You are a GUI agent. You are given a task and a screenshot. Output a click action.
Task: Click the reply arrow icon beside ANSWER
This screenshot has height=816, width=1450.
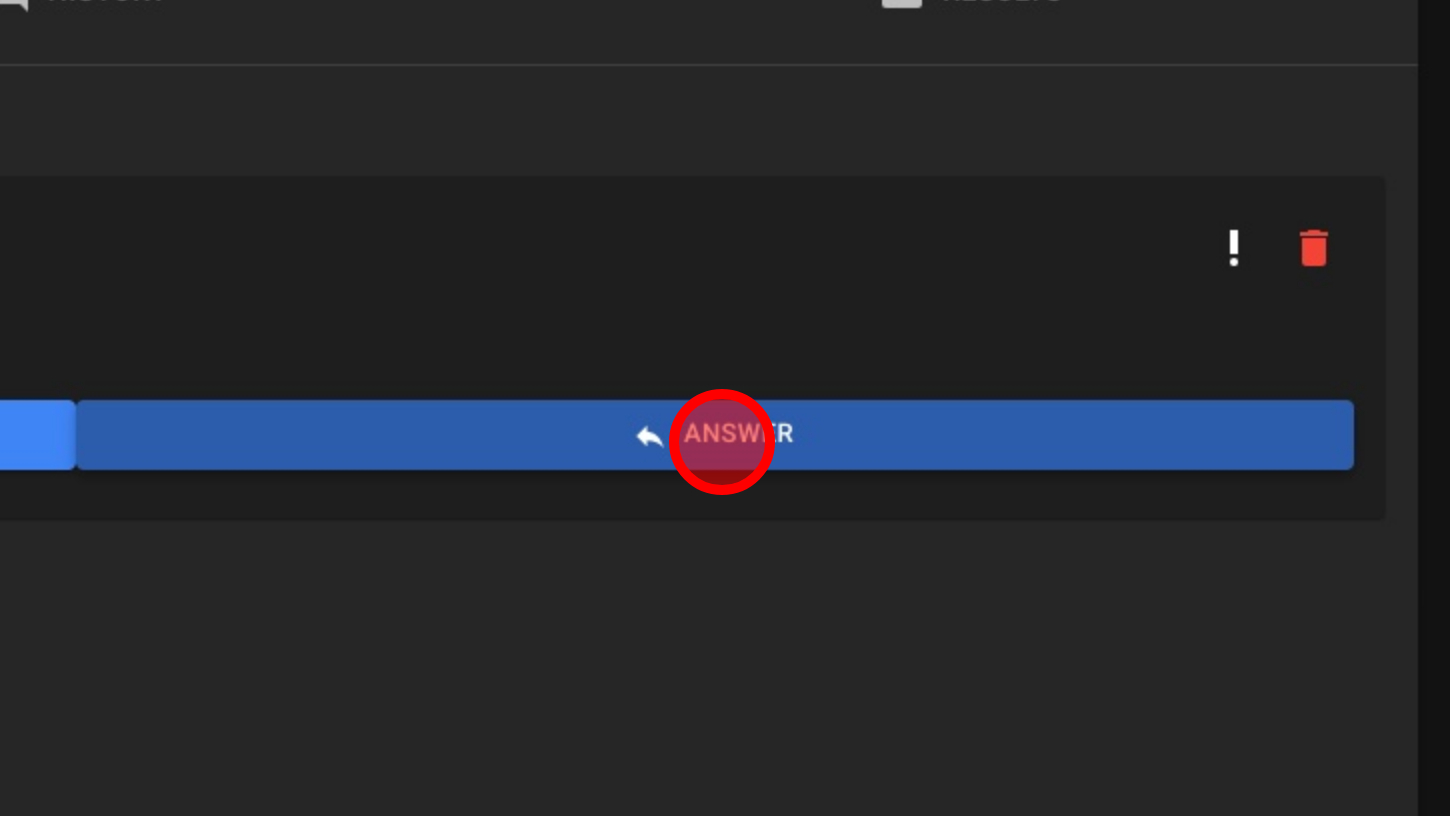pyautogui.click(x=649, y=436)
